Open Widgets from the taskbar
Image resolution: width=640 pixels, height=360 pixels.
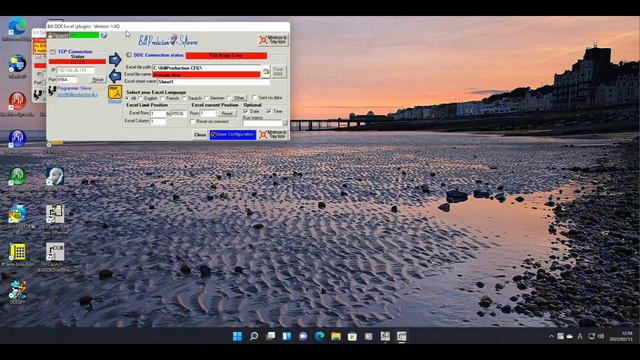coord(287,336)
